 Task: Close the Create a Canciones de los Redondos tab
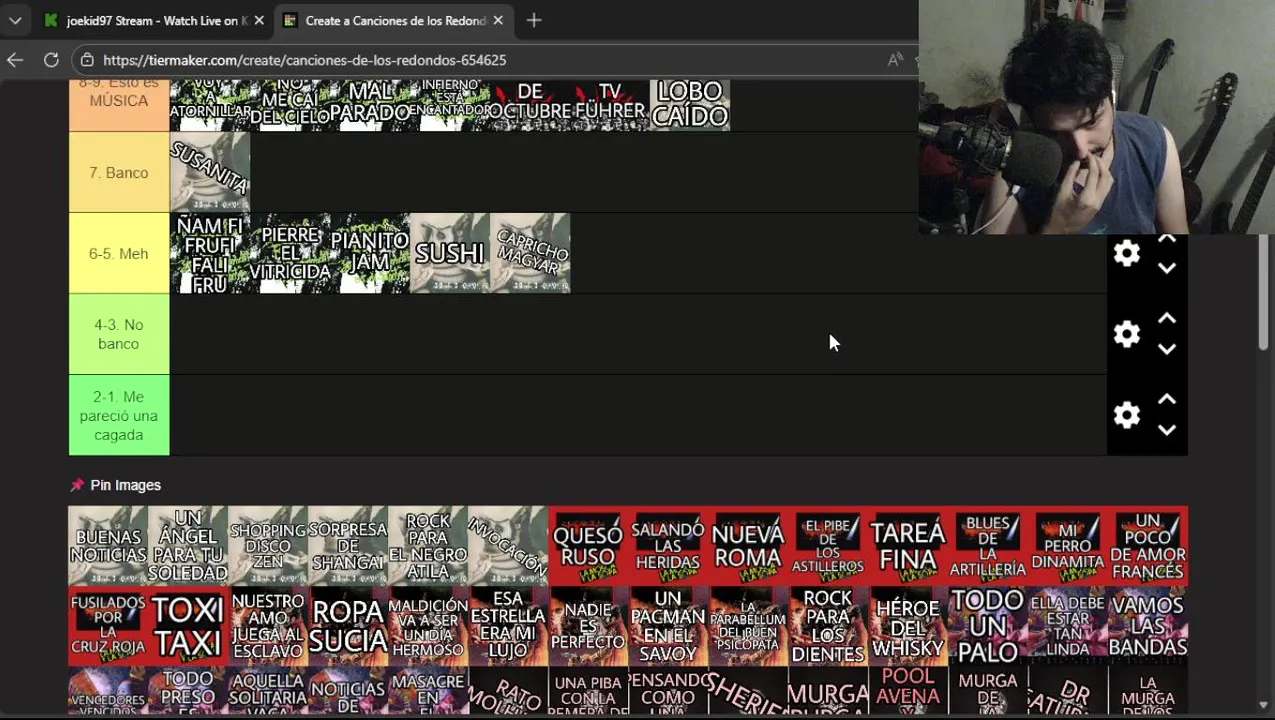click(498, 20)
